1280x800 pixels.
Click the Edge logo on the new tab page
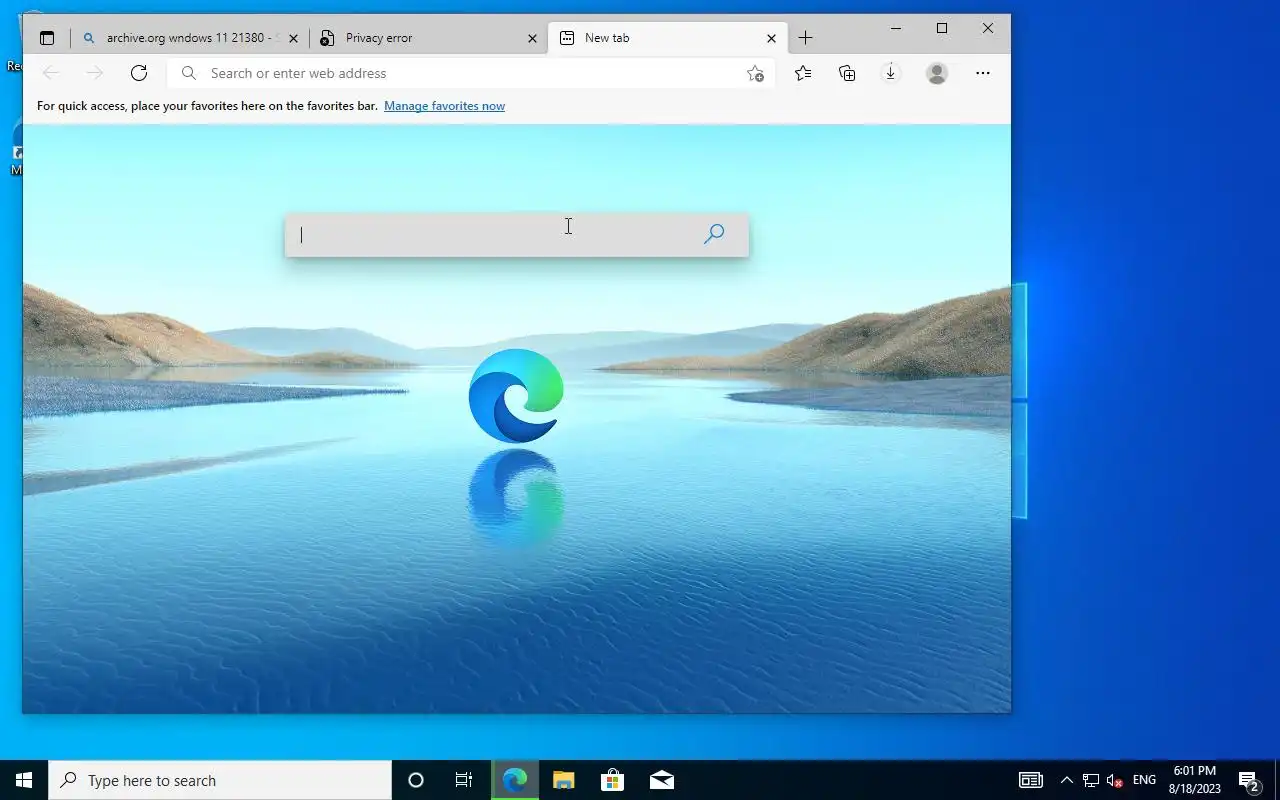[x=516, y=396]
